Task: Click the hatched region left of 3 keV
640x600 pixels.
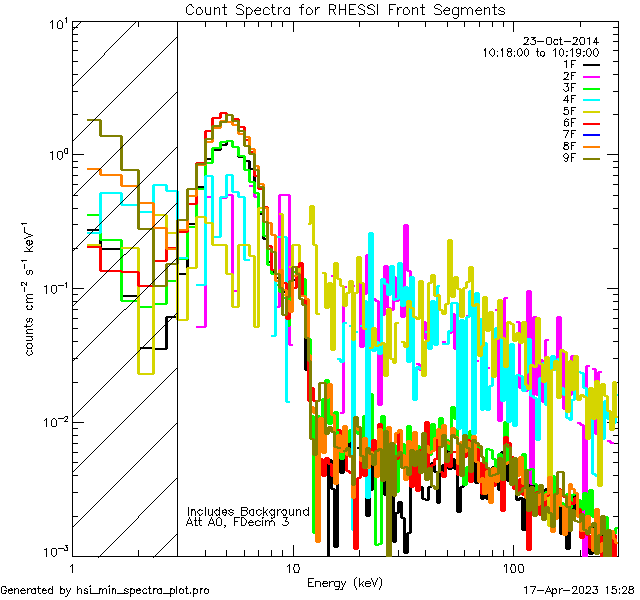Action: click(123, 400)
